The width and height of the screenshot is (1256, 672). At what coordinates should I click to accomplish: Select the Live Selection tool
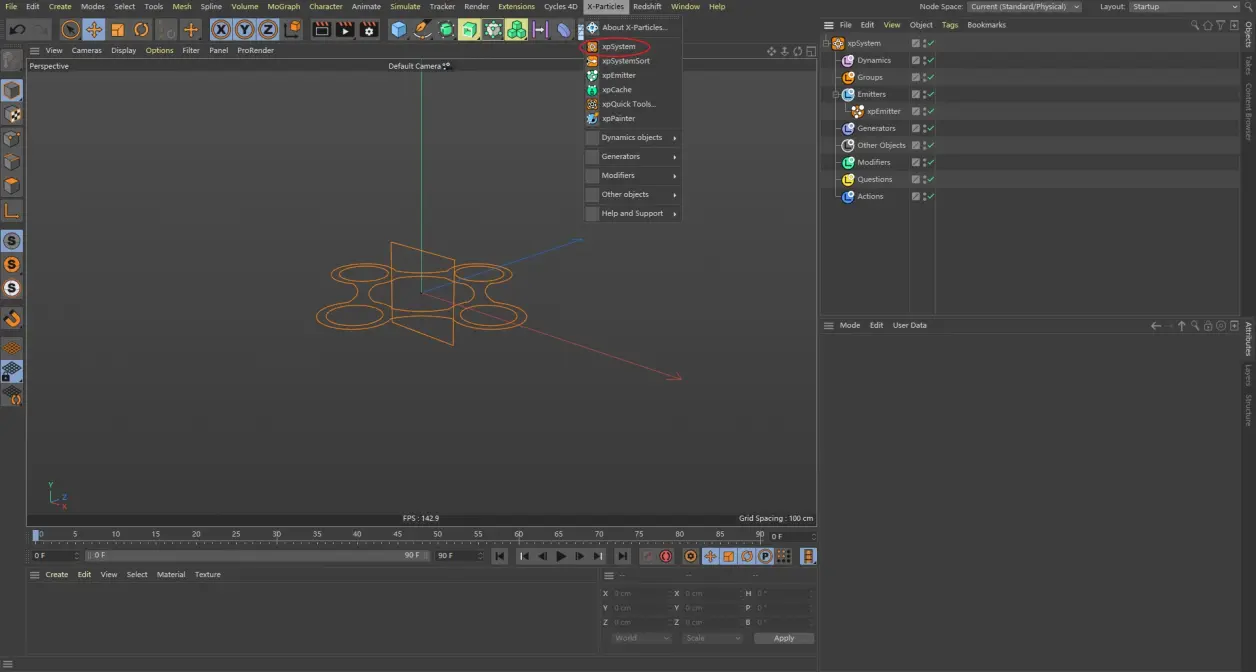click(69, 30)
